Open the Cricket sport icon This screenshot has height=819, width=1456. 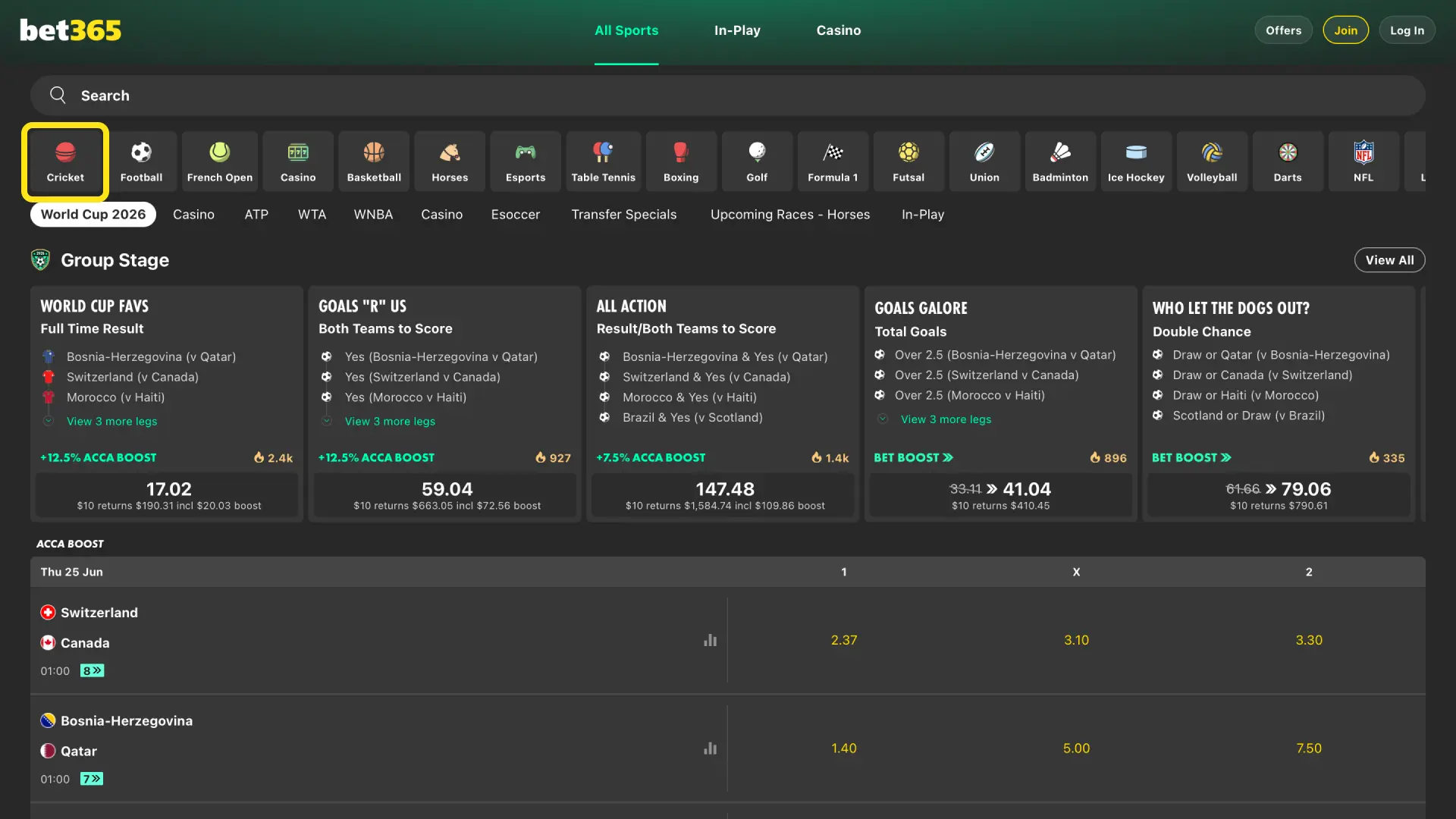pyautogui.click(x=65, y=162)
